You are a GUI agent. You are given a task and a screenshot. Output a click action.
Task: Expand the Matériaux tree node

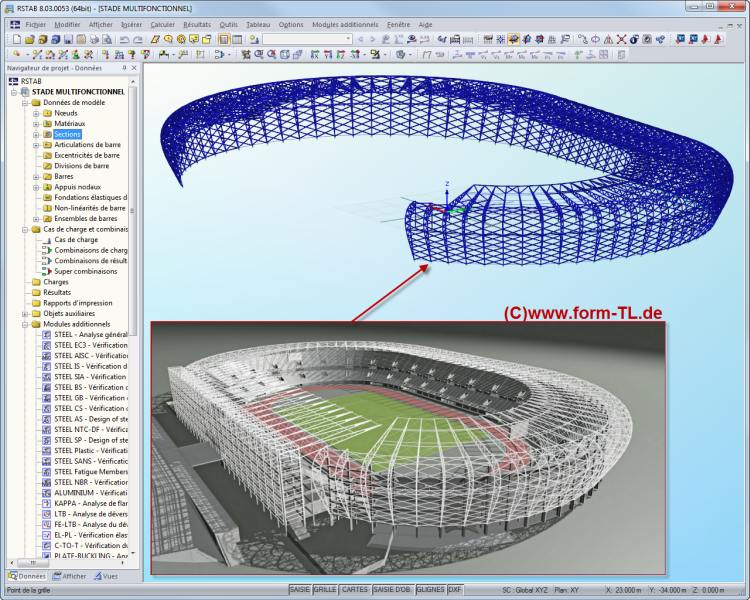[36, 124]
